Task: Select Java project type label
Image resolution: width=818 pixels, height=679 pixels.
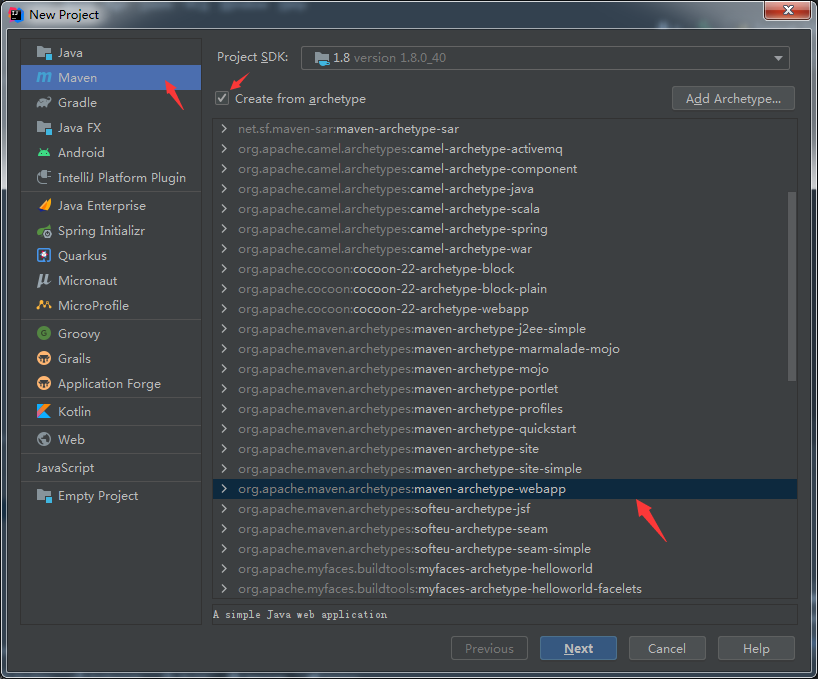Action: click(x=70, y=53)
